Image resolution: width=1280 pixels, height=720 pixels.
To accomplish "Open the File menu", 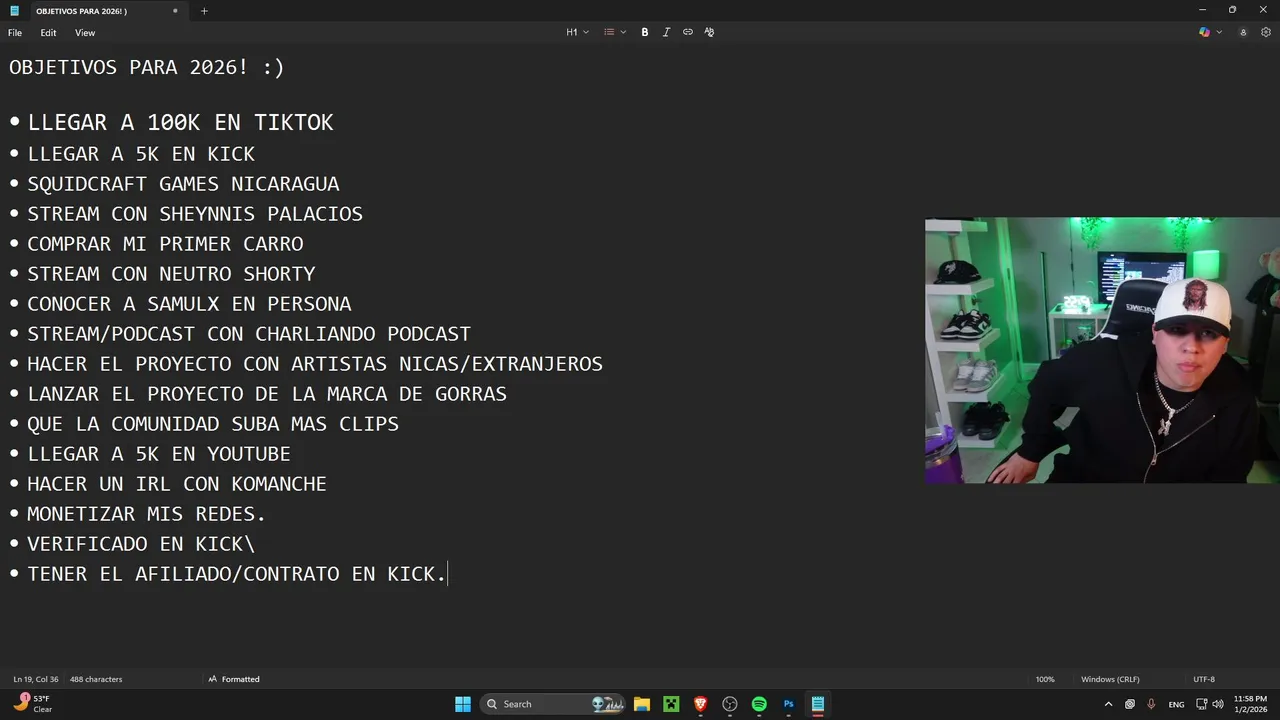I will [15, 33].
